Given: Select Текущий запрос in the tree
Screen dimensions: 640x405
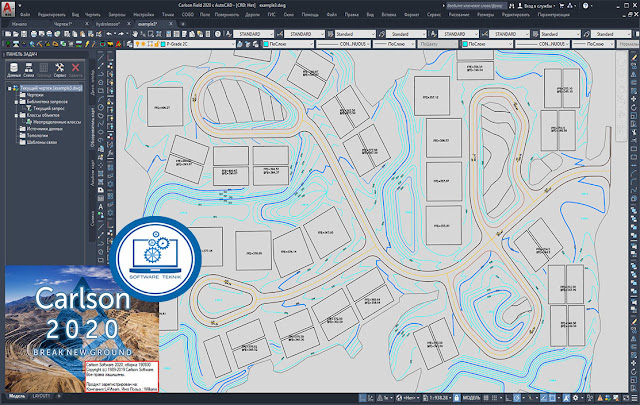Looking at the screenshot, I should 49,109.
